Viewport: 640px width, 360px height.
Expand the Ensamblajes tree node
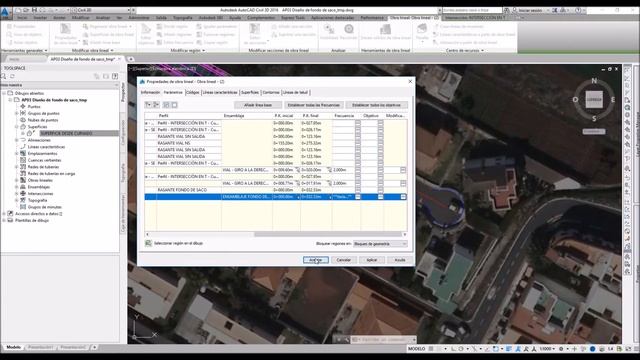17,187
